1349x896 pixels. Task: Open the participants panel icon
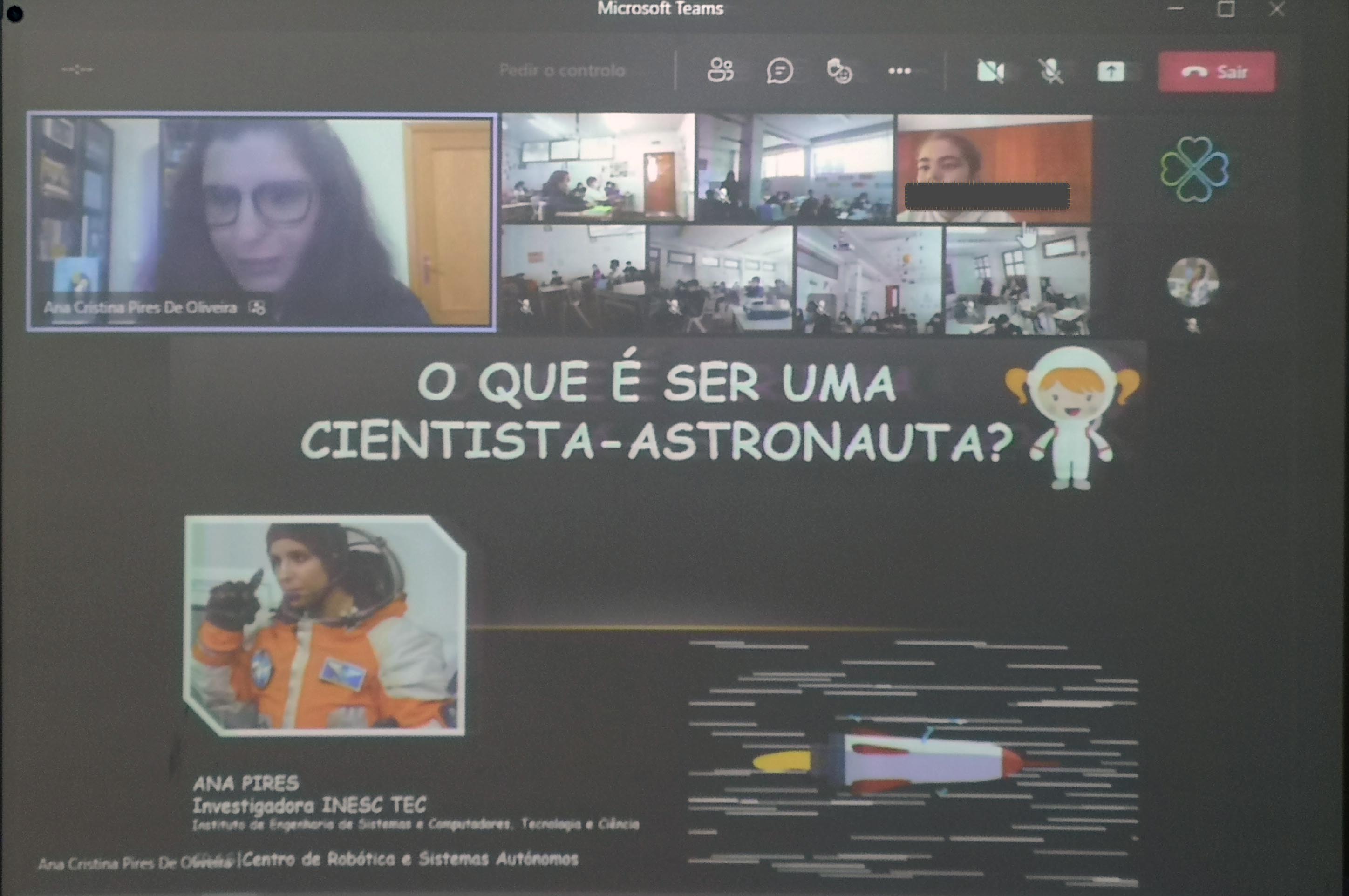pos(720,71)
